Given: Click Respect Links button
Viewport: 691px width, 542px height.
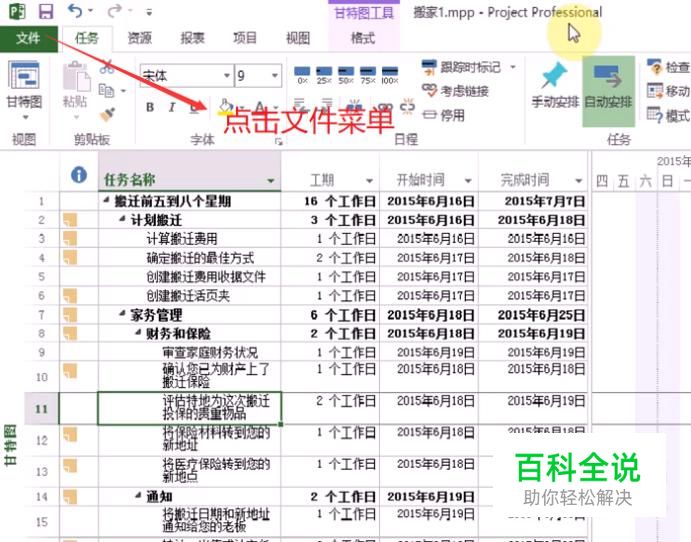Looking at the screenshot, I should [455, 91].
